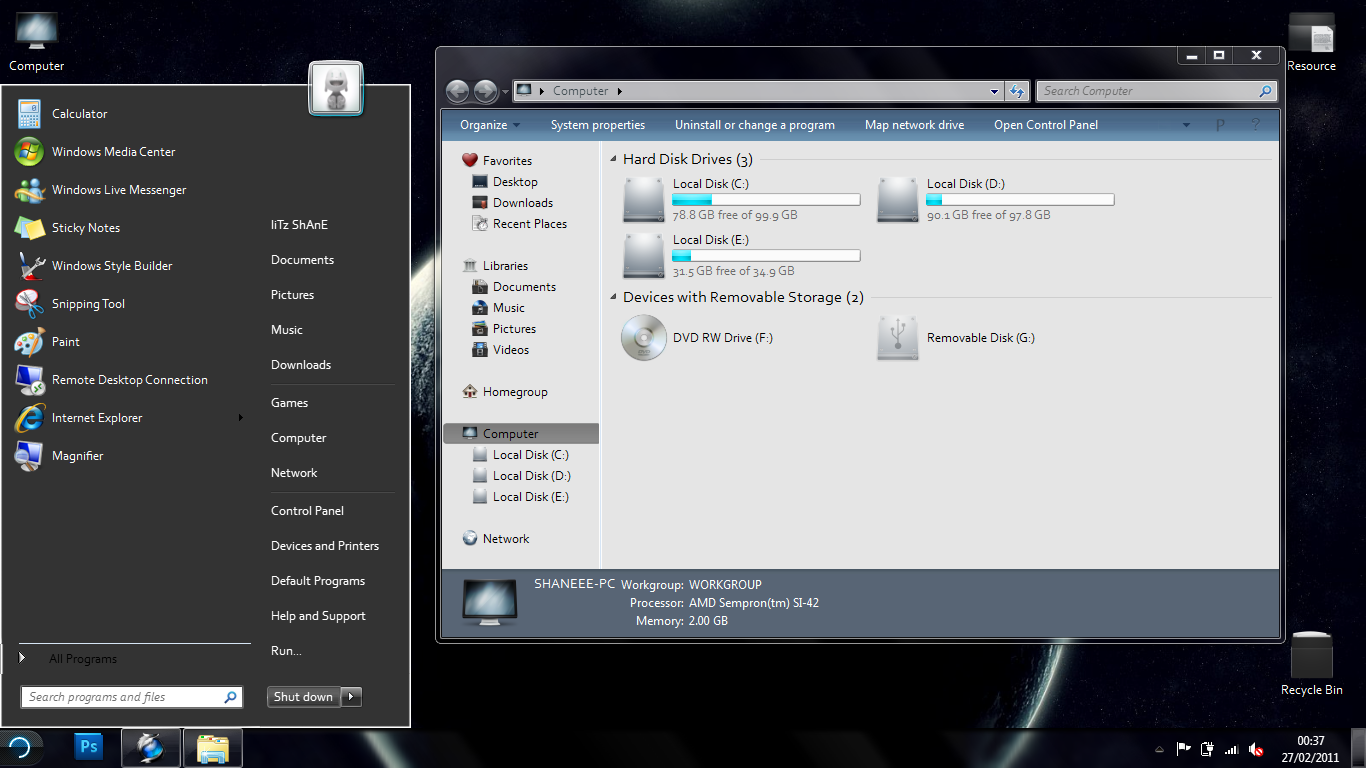The width and height of the screenshot is (1366, 768).
Task: Open the address bar history dropdown
Action: pyautogui.click(x=994, y=91)
